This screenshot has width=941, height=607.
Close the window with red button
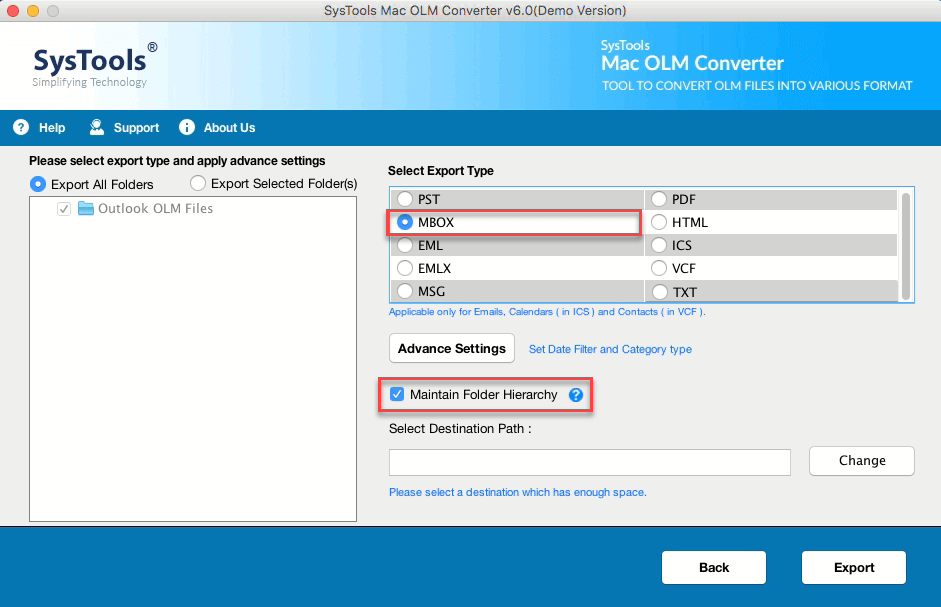(13, 10)
